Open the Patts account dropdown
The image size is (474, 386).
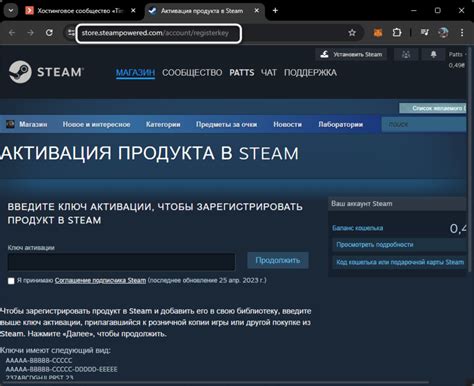[x=457, y=54]
